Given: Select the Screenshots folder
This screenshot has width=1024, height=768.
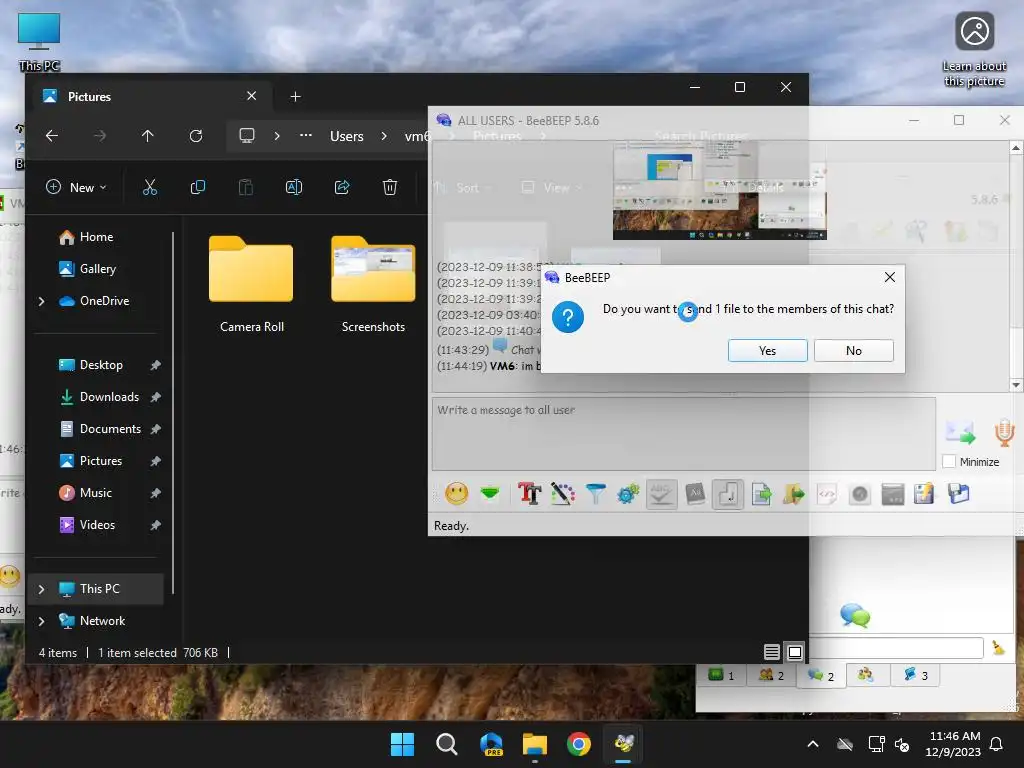Looking at the screenshot, I should (x=373, y=284).
